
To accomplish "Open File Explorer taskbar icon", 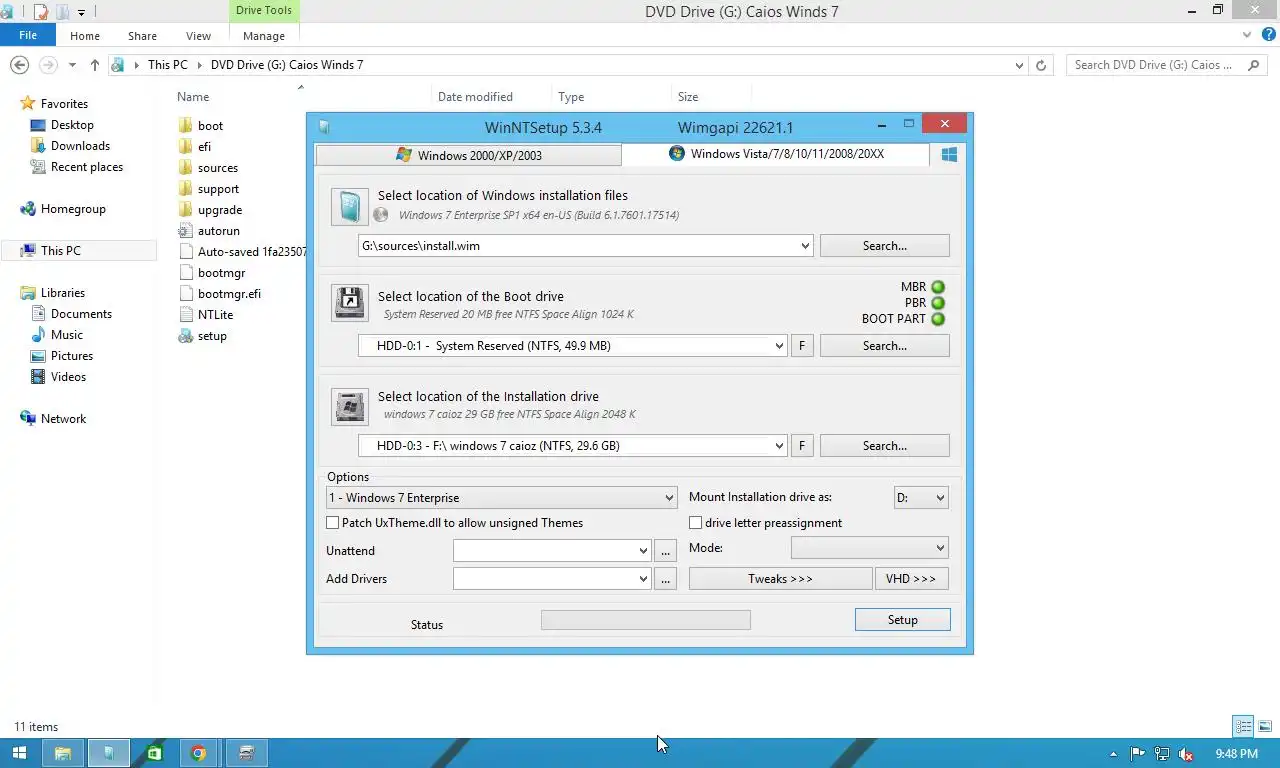I will coord(62,753).
